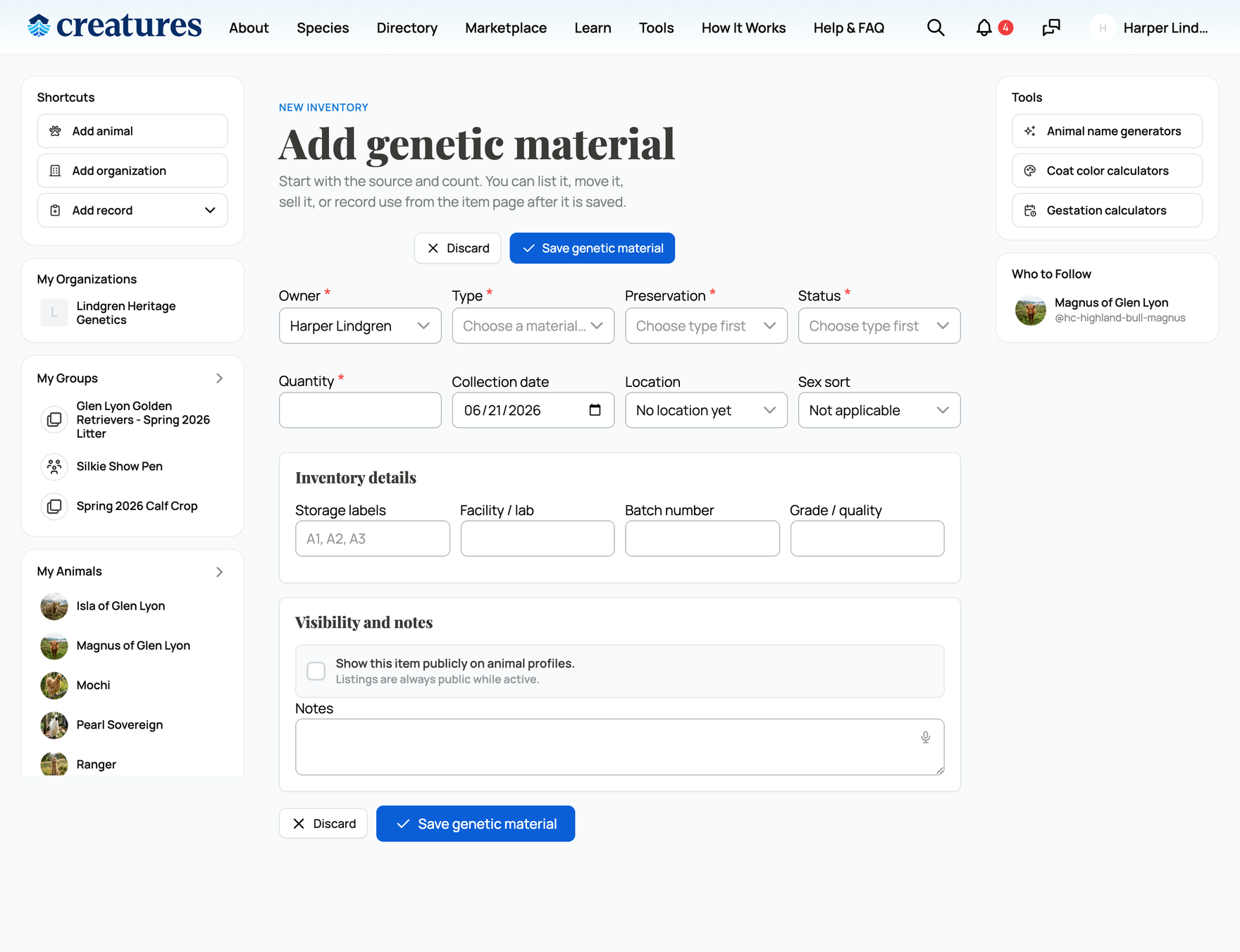Click Mochi animal avatar
The image size is (1240, 952).
pyautogui.click(x=54, y=685)
